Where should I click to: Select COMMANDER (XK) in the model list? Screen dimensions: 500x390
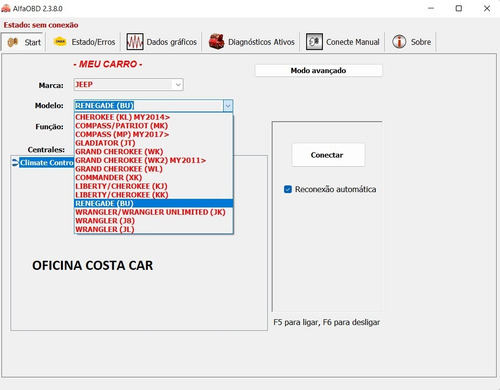[153, 178]
